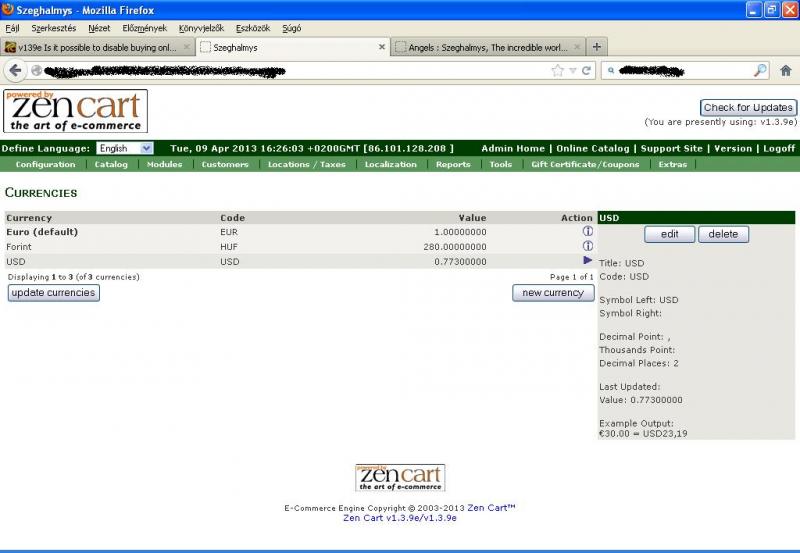
Task: Click the search magnifier icon in search box
Action: [760, 70]
